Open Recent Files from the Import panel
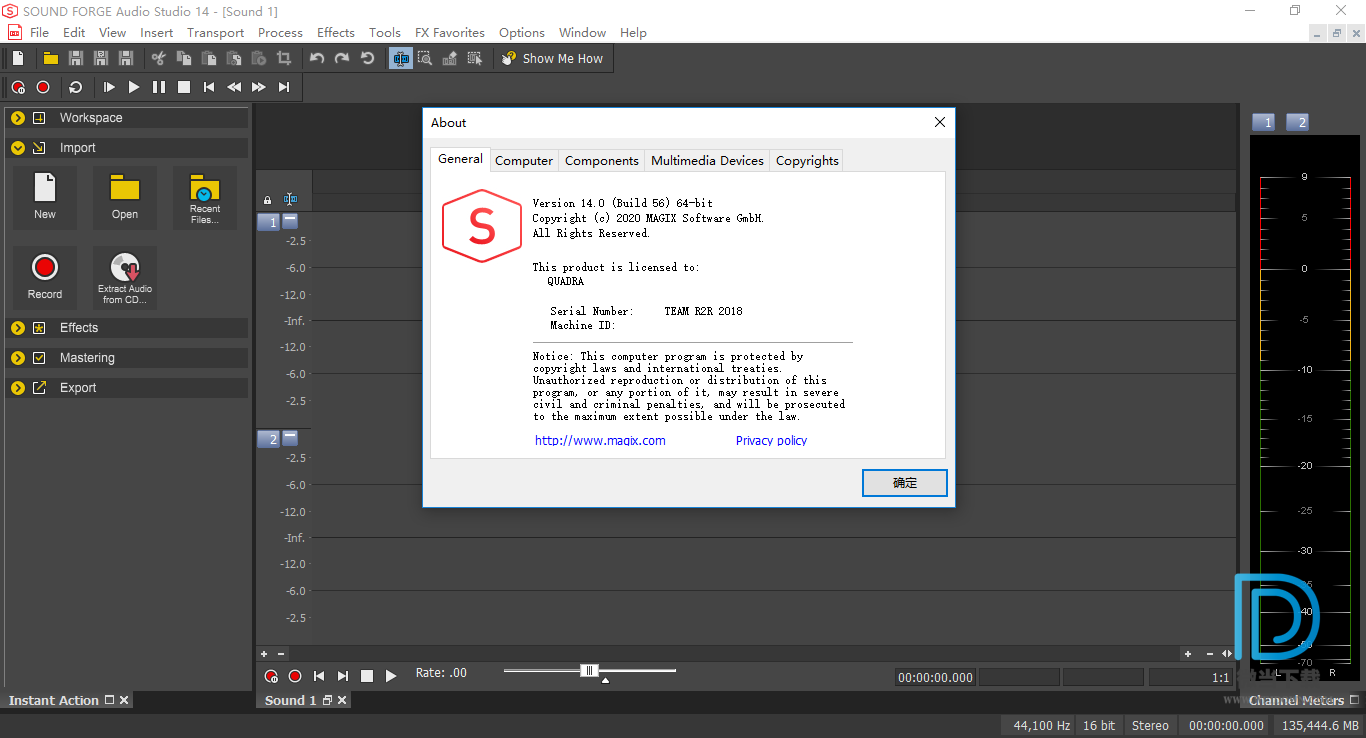 coord(205,197)
